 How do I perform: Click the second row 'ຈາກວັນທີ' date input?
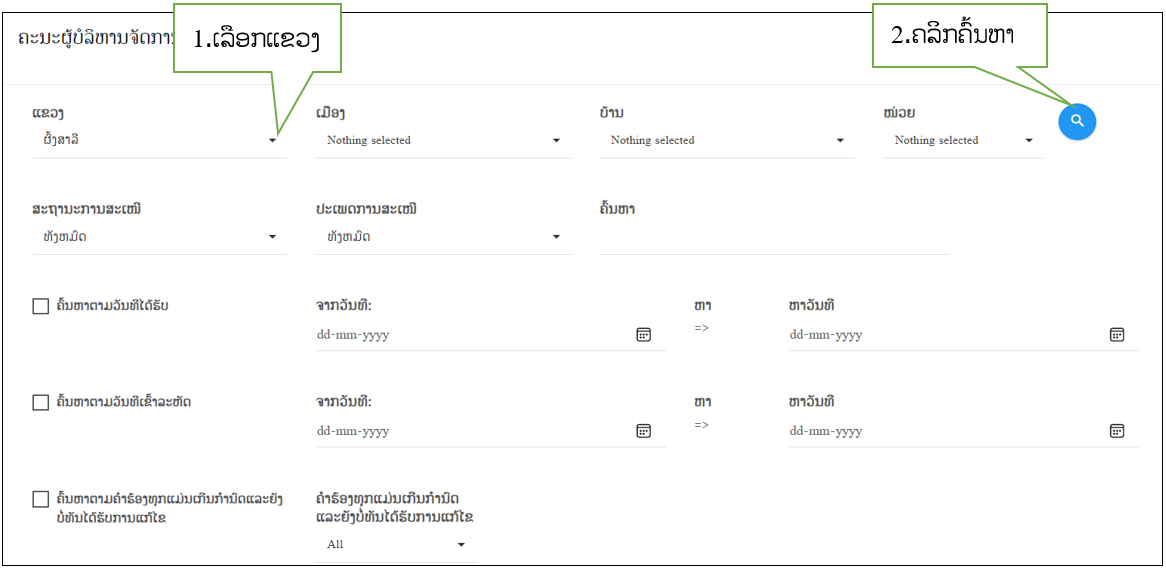(x=470, y=431)
